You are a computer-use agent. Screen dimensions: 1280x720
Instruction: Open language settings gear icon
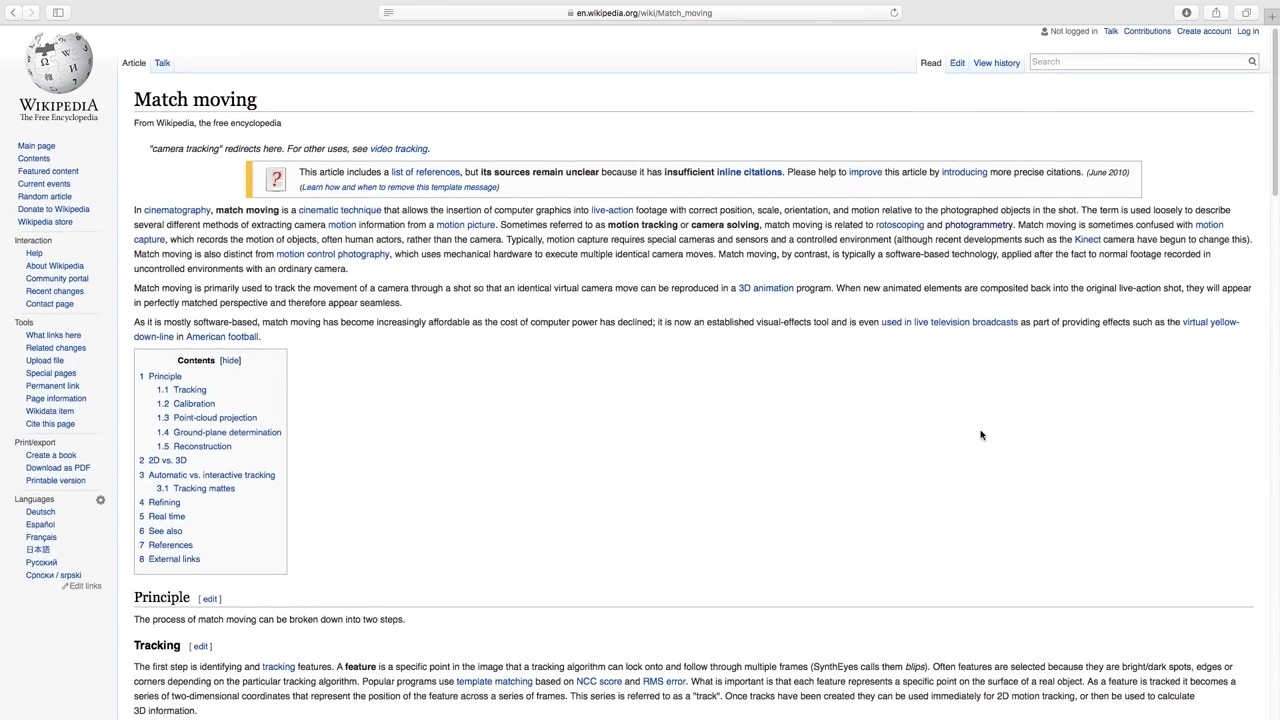(100, 499)
